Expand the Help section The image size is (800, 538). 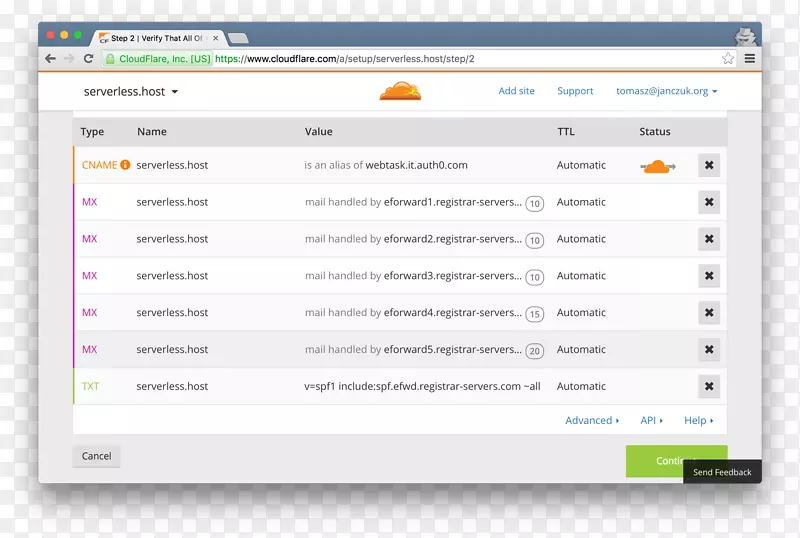tap(698, 420)
